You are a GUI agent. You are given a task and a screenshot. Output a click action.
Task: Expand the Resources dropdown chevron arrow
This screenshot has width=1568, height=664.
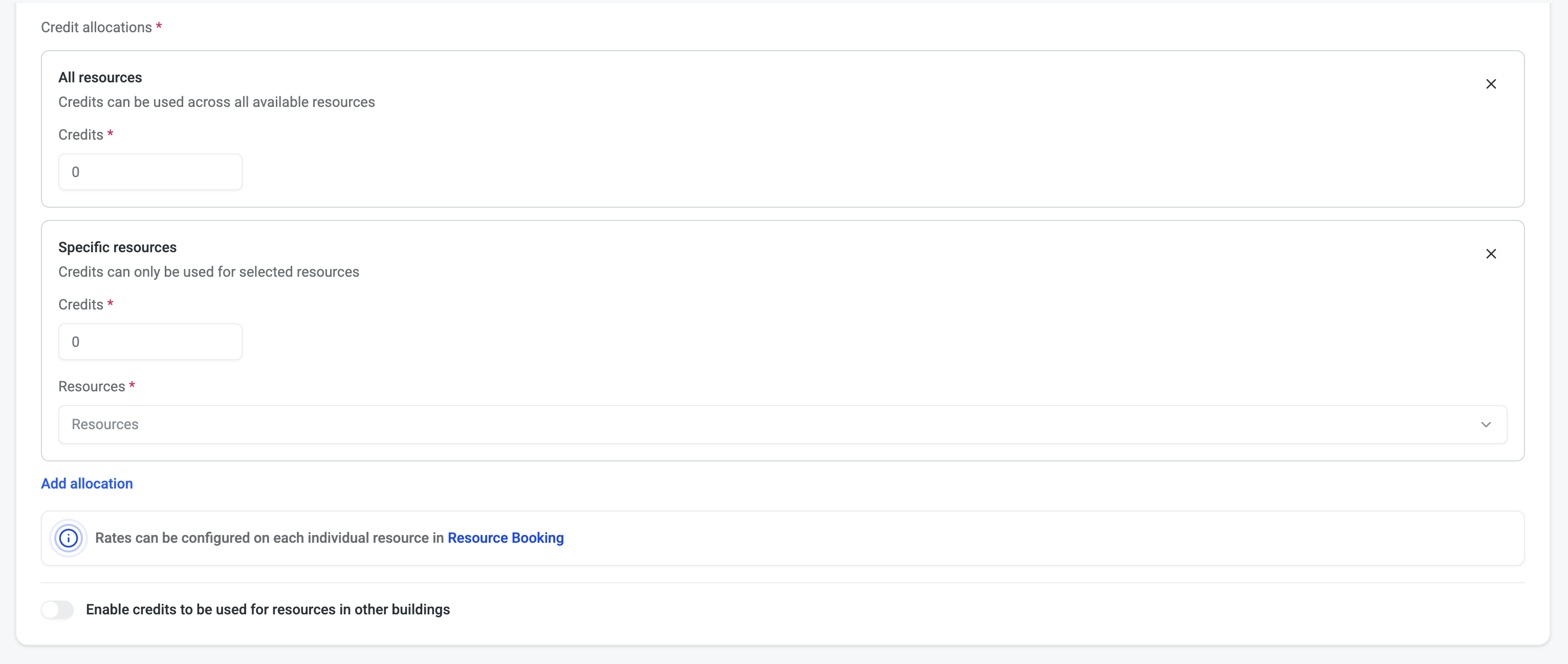coord(1486,424)
